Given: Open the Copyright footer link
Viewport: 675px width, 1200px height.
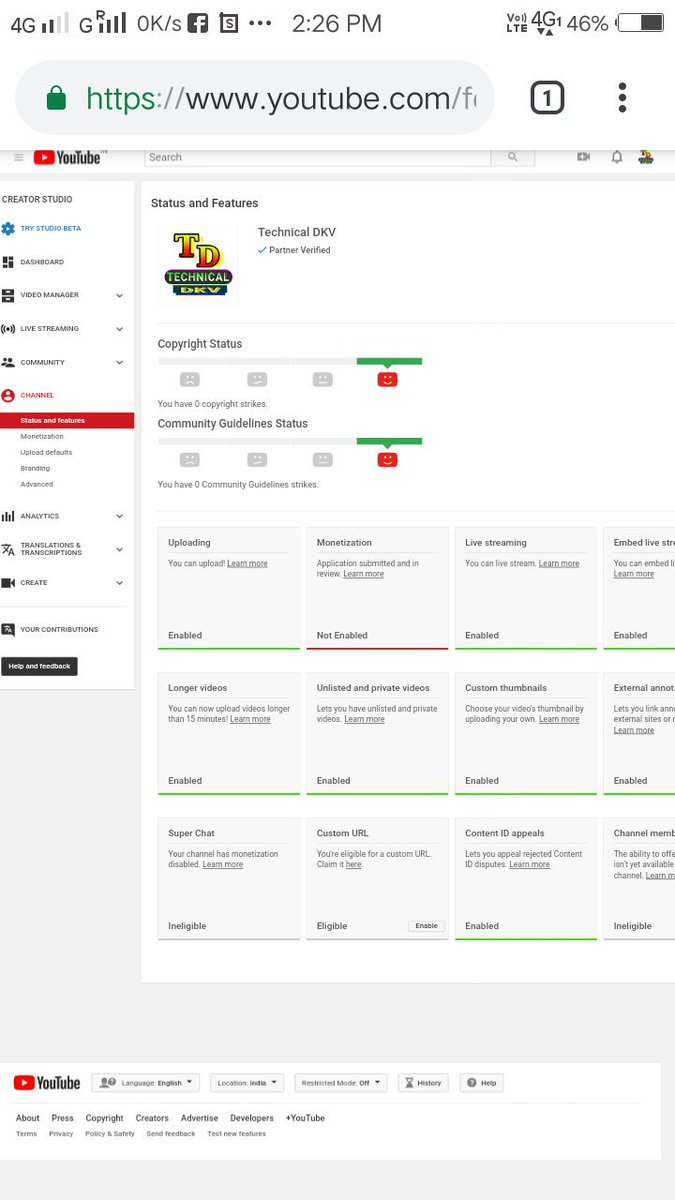Looking at the screenshot, I should click(x=104, y=1118).
